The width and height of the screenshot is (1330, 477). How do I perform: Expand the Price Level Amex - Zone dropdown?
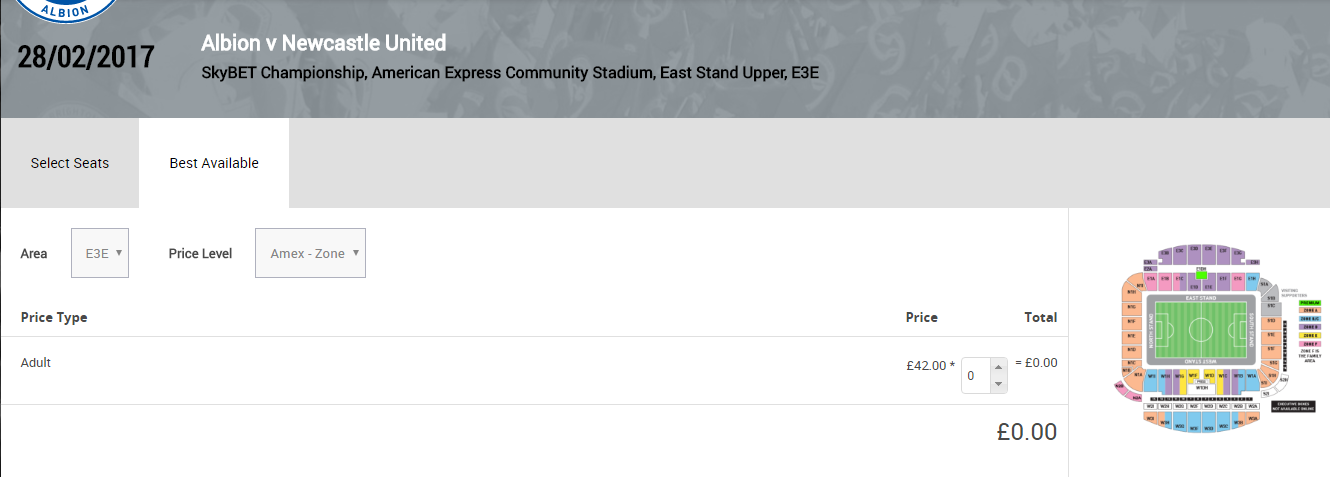[310, 253]
